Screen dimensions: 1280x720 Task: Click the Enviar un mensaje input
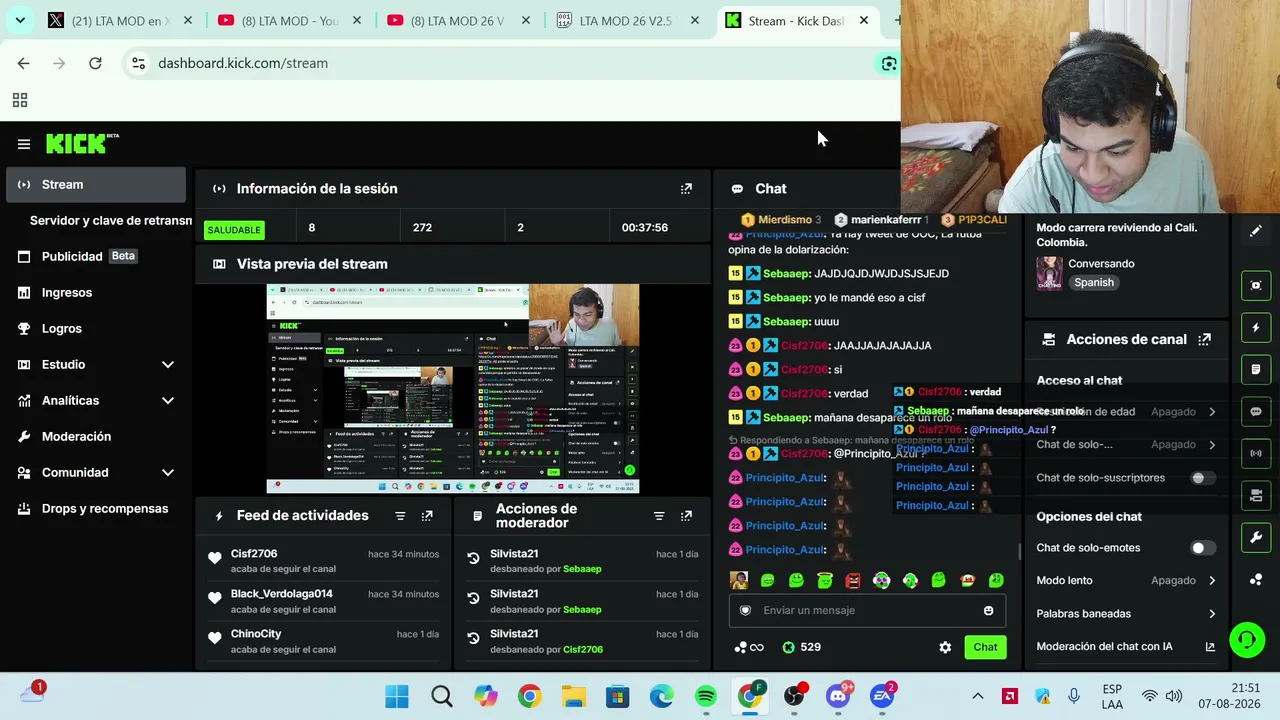[868, 610]
